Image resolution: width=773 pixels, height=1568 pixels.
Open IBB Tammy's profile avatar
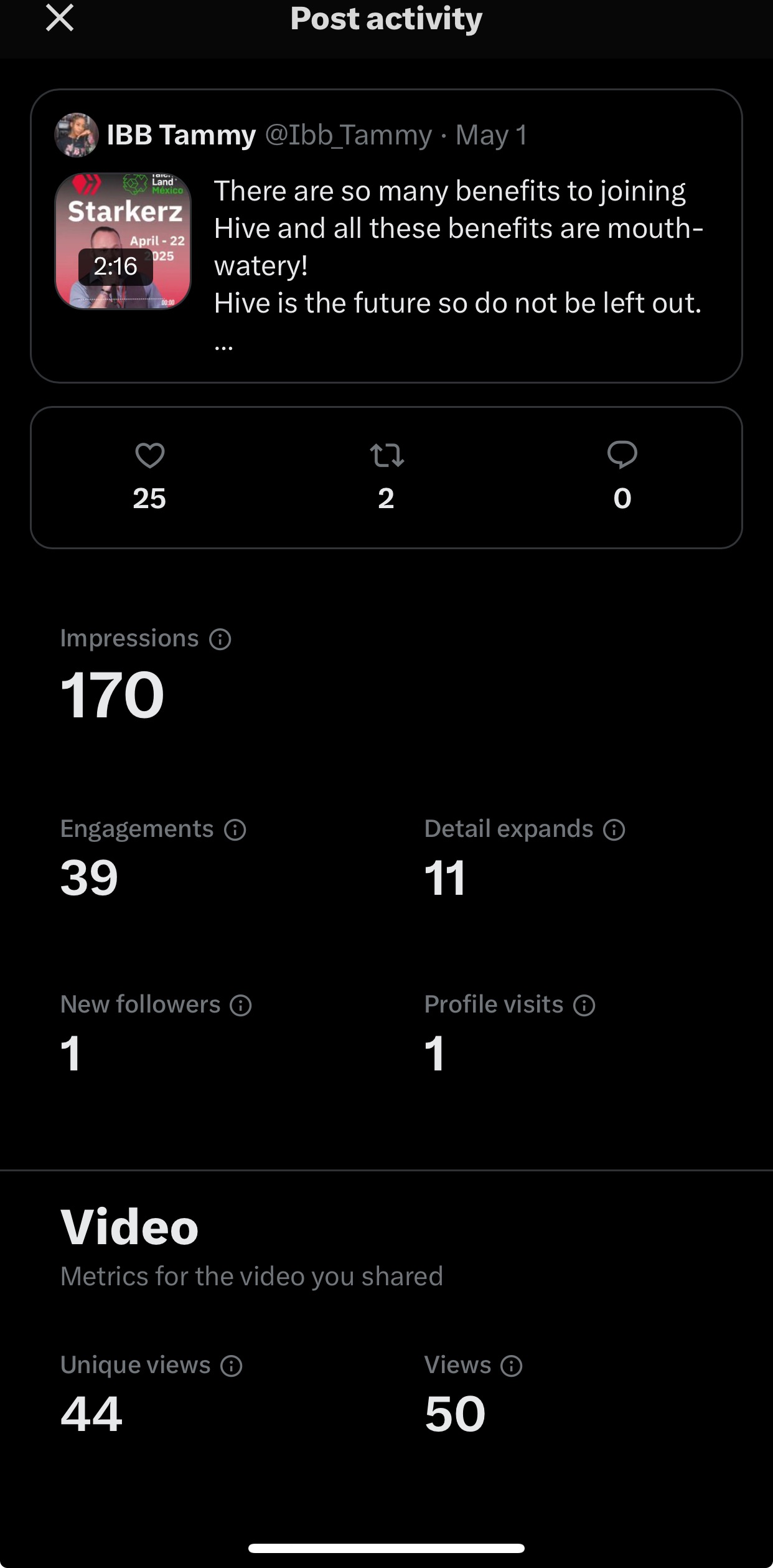(x=77, y=135)
